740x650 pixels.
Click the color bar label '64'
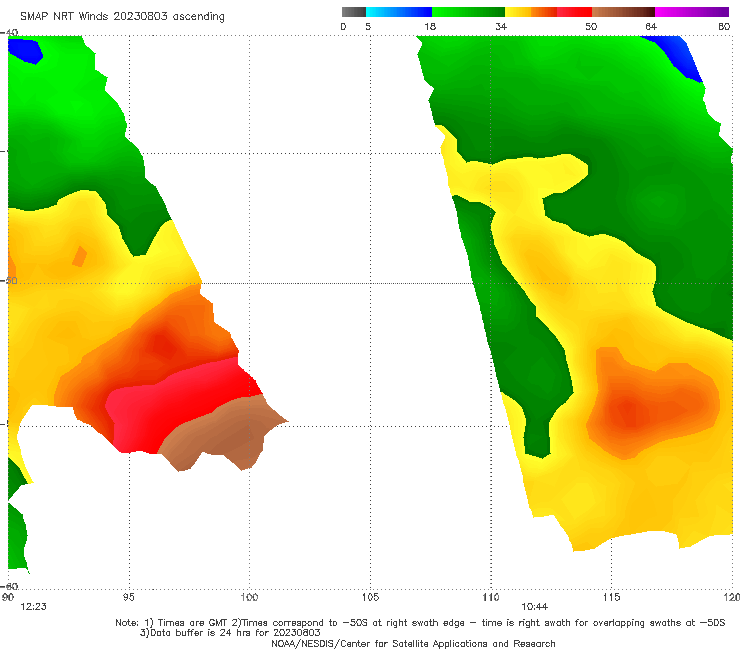click(x=651, y=27)
